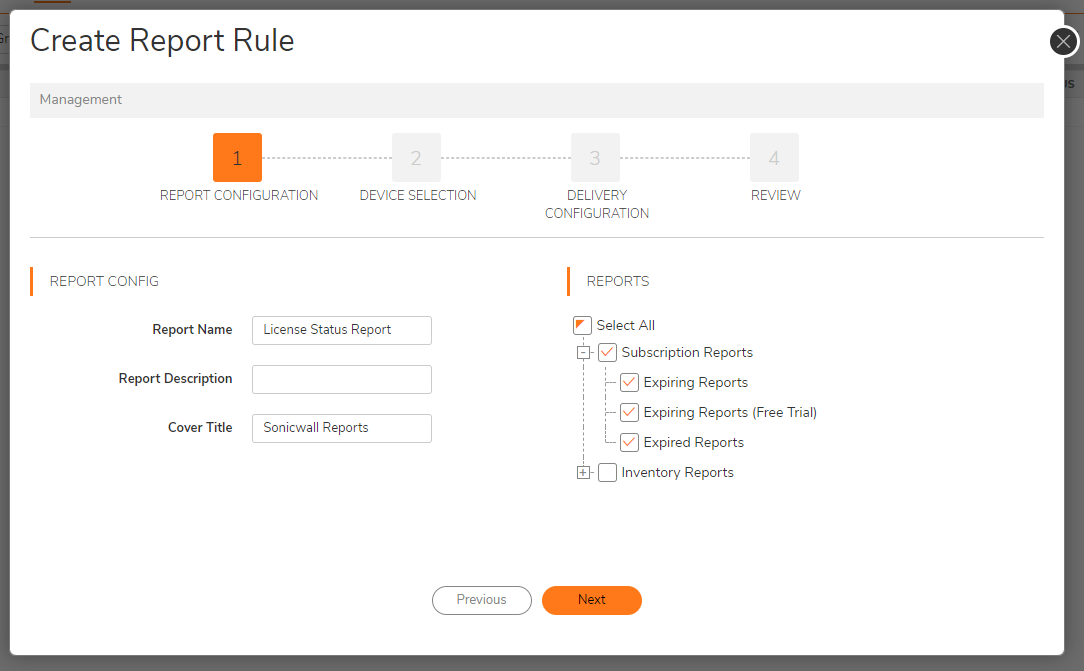
Task: Collapse the Subscription Reports tree node
Action: point(584,353)
